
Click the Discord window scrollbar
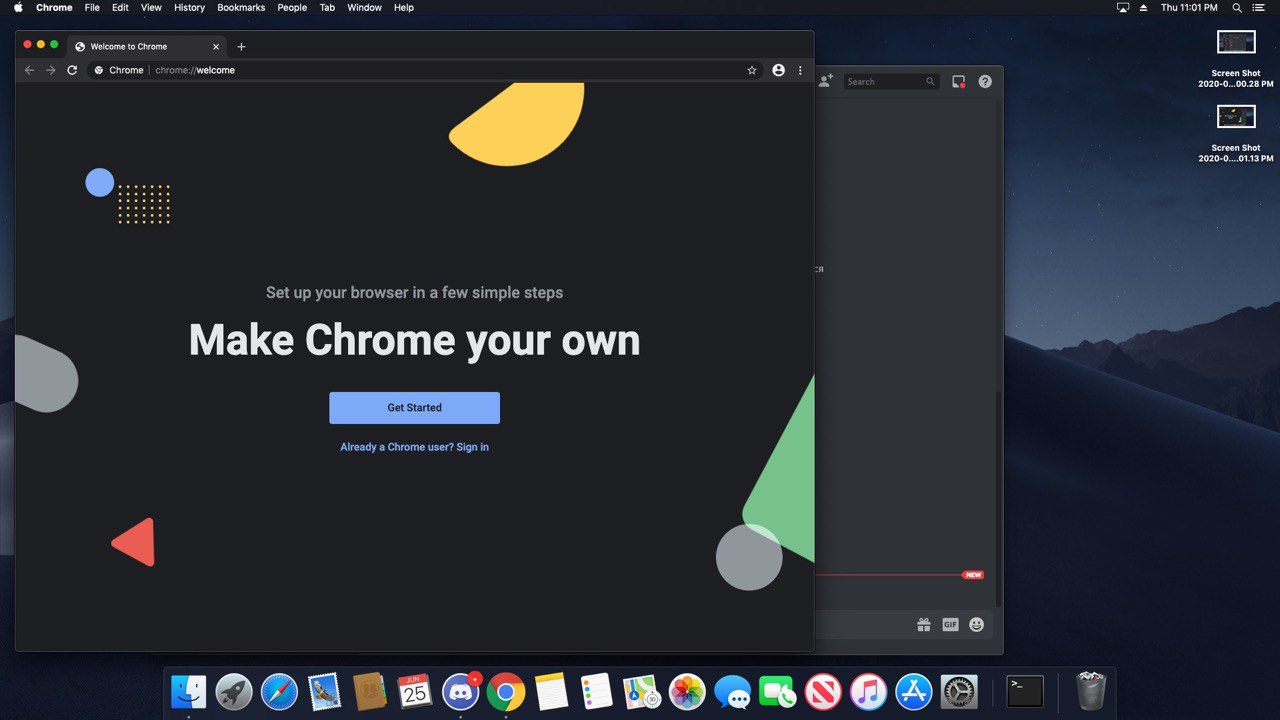pos(998,498)
